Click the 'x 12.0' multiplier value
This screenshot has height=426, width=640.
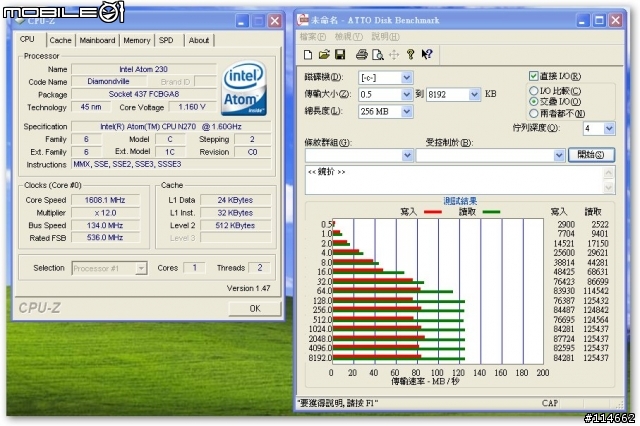click(105, 213)
